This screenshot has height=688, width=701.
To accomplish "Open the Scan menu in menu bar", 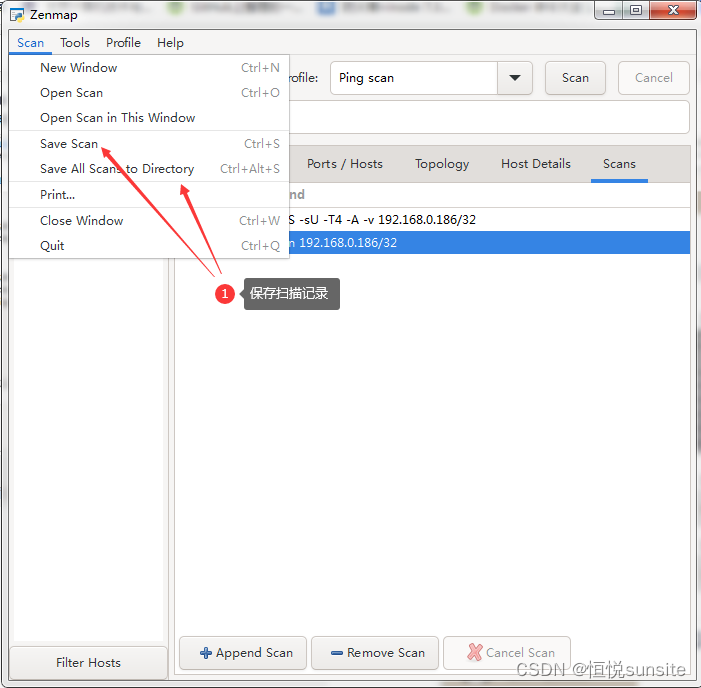I will pyautogui.click(x=30, y=43).
